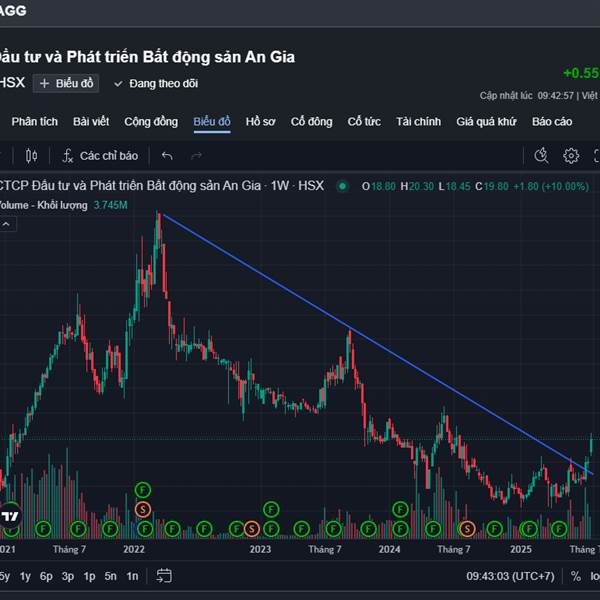Click the chart title showing 1W · HSX
This screenshot has height=600, width=600.
click(x=161, y=186)
